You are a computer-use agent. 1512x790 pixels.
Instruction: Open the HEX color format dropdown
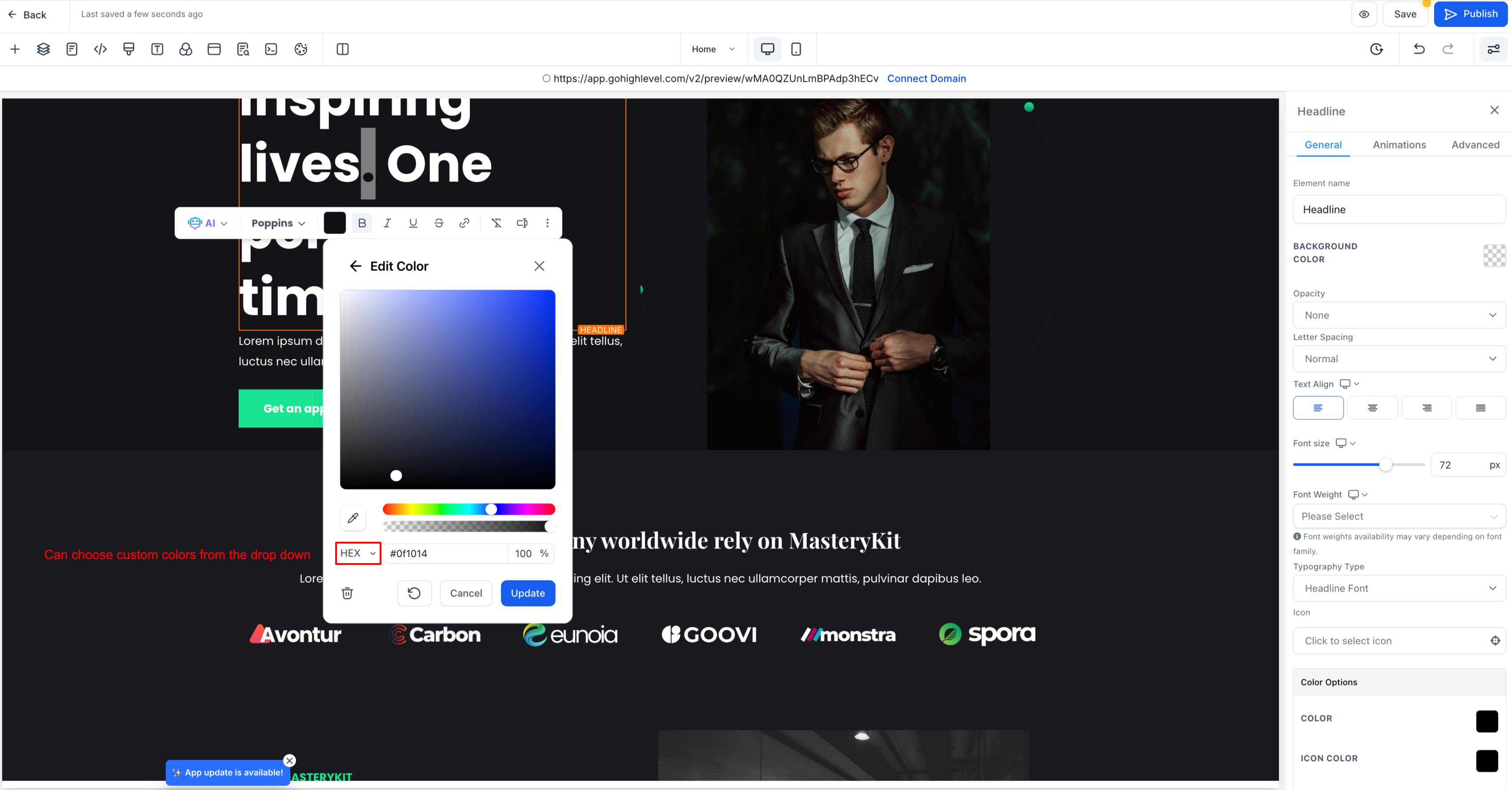point(358,553)
